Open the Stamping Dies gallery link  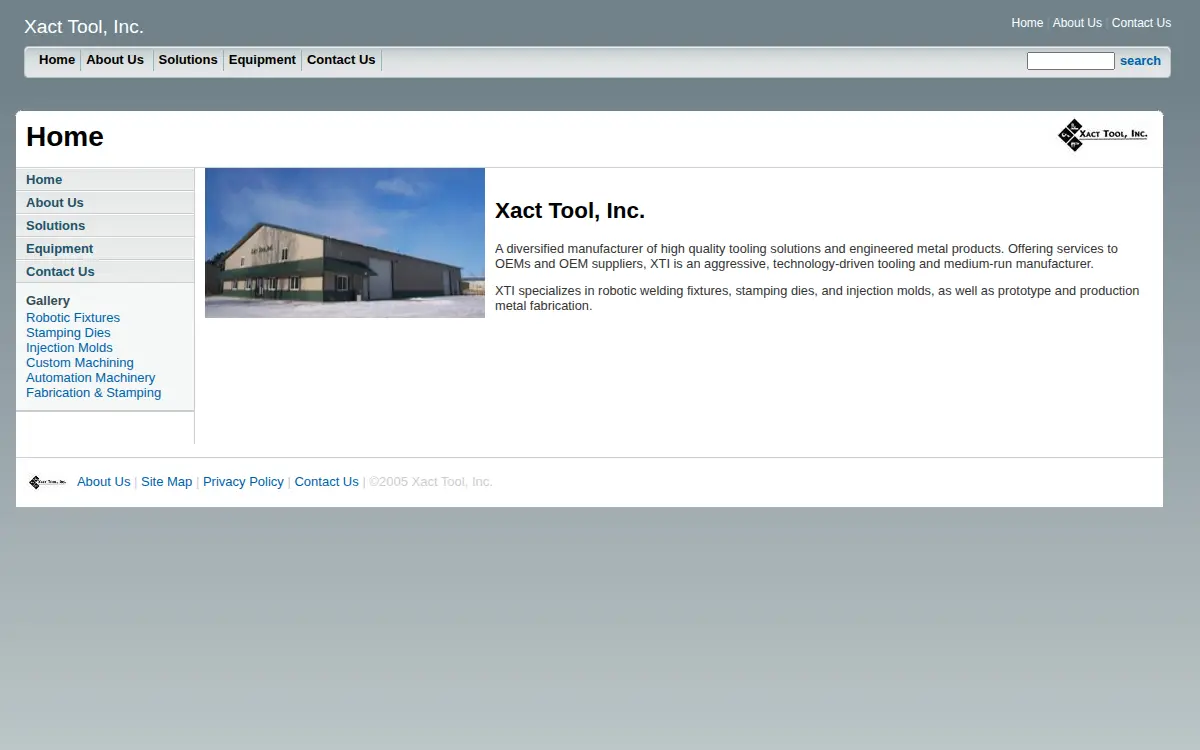pos(68,333)
